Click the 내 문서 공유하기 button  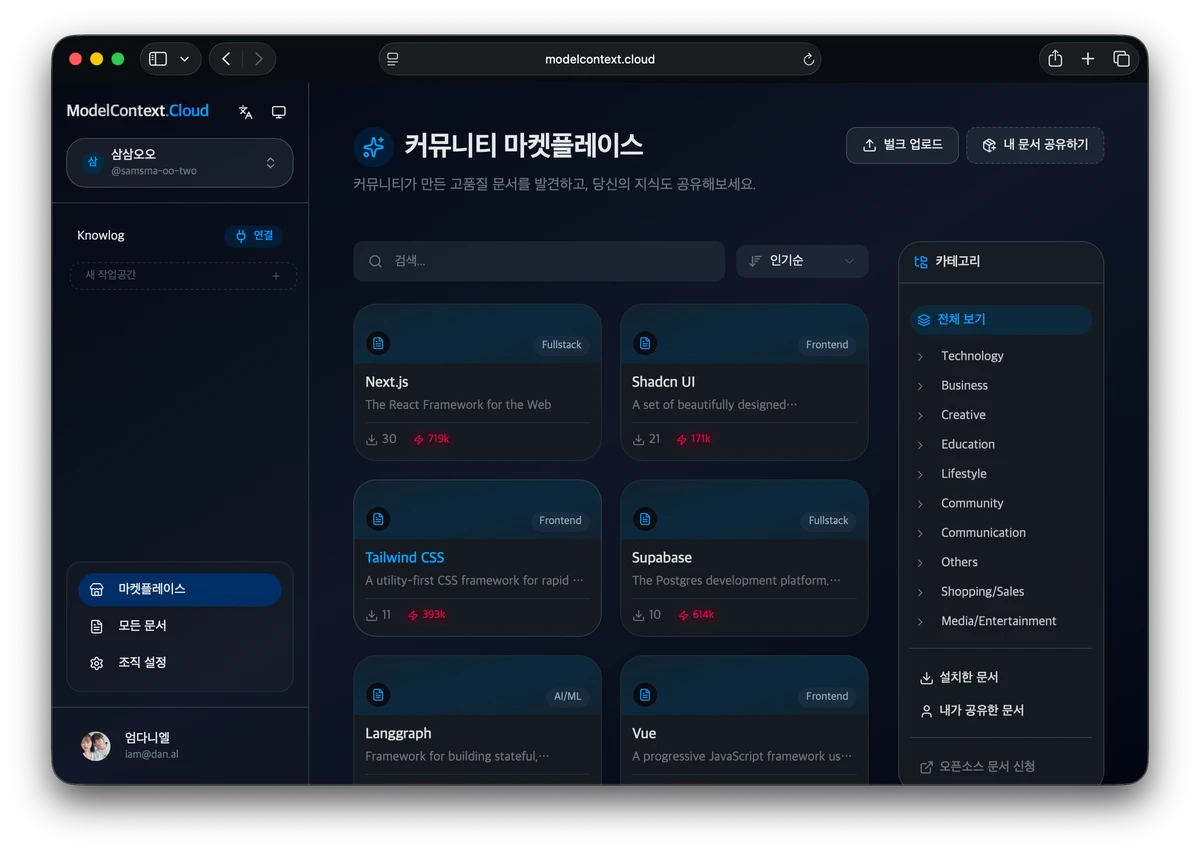point(1035,145)
